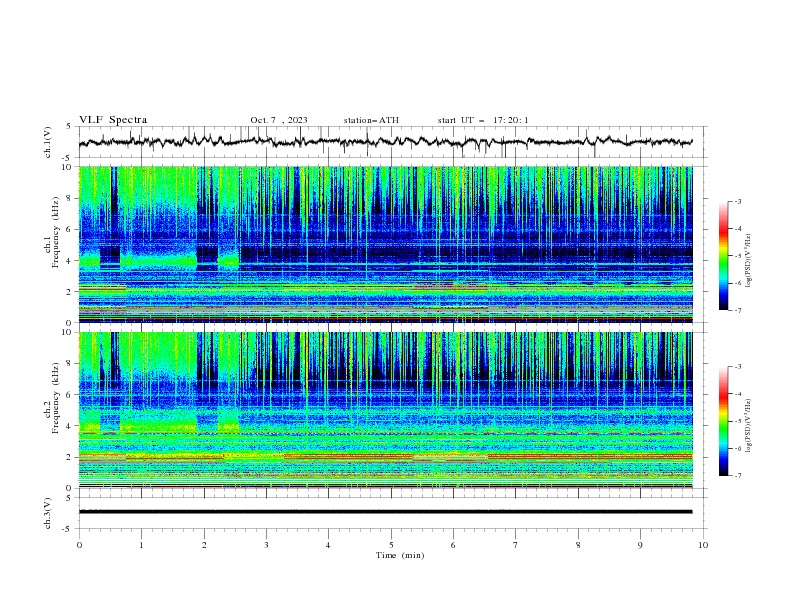Click the "-3" tick on the upper colorbar

(x=737, y=201)
